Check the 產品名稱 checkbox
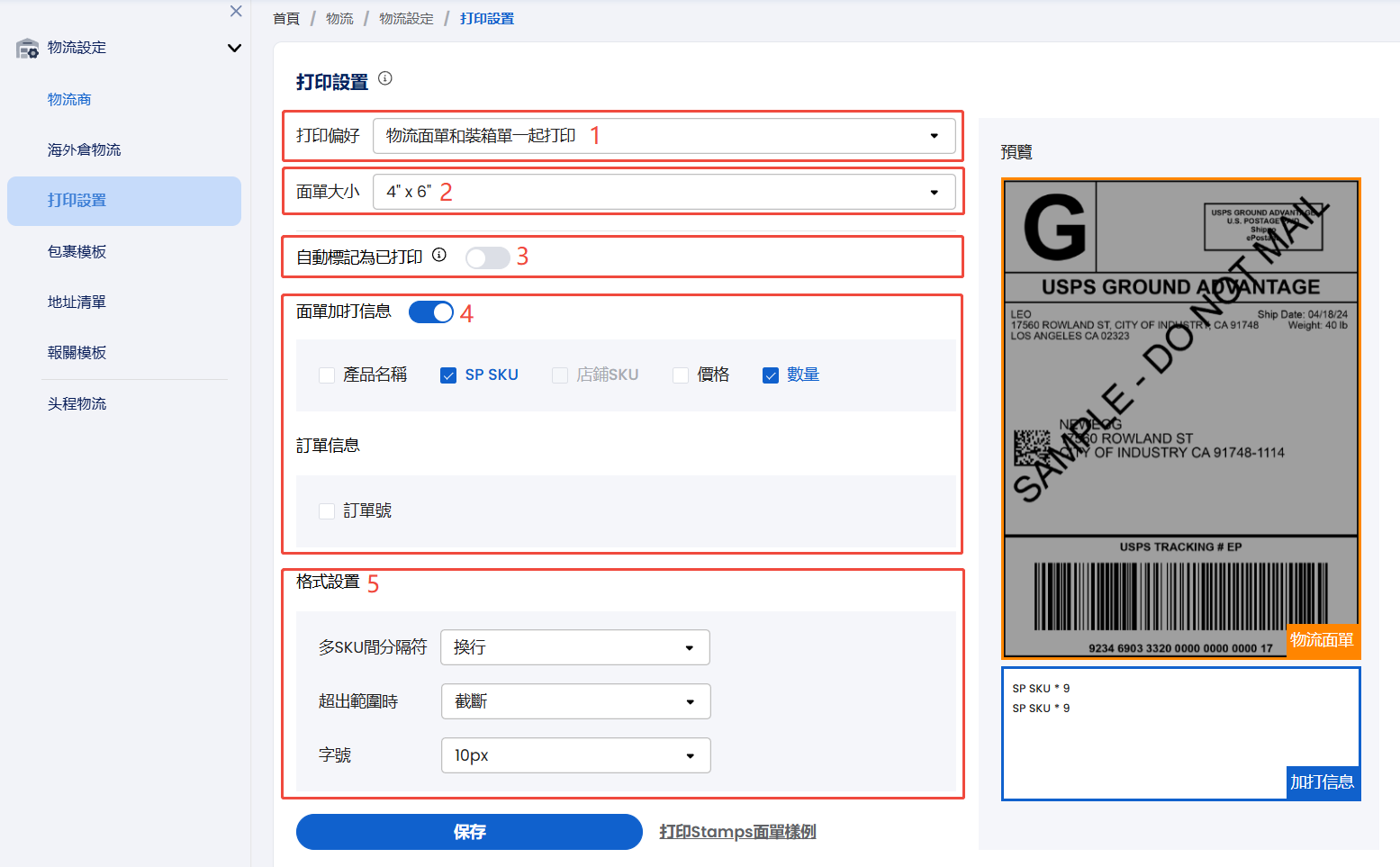The width and height of the screenshot is (1400, 867). click(327, 375)
